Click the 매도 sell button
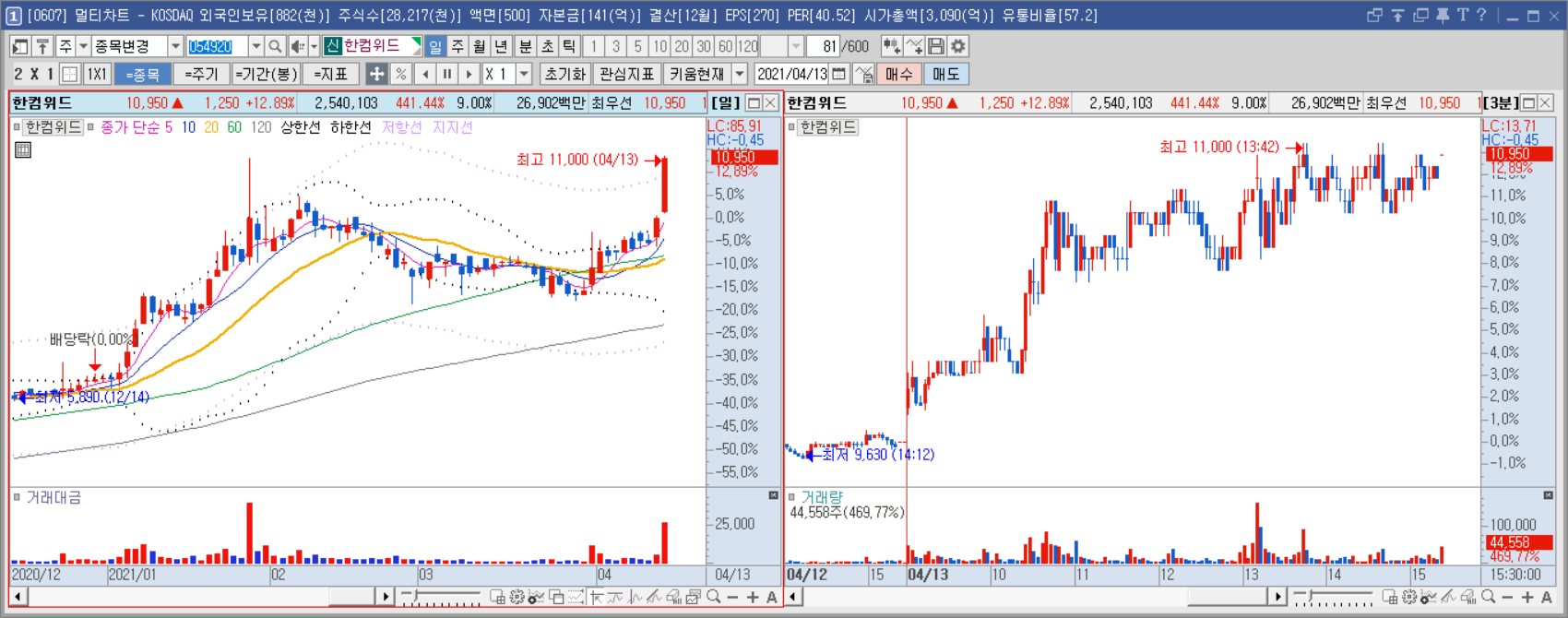This screenshot has width=1568, height=618. (946, 74)
